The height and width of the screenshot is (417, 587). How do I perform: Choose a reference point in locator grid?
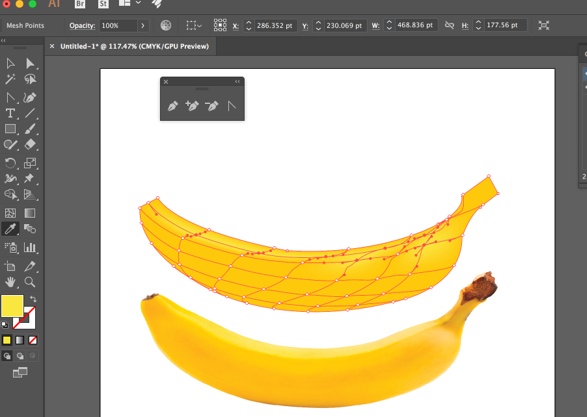point(220,25)
